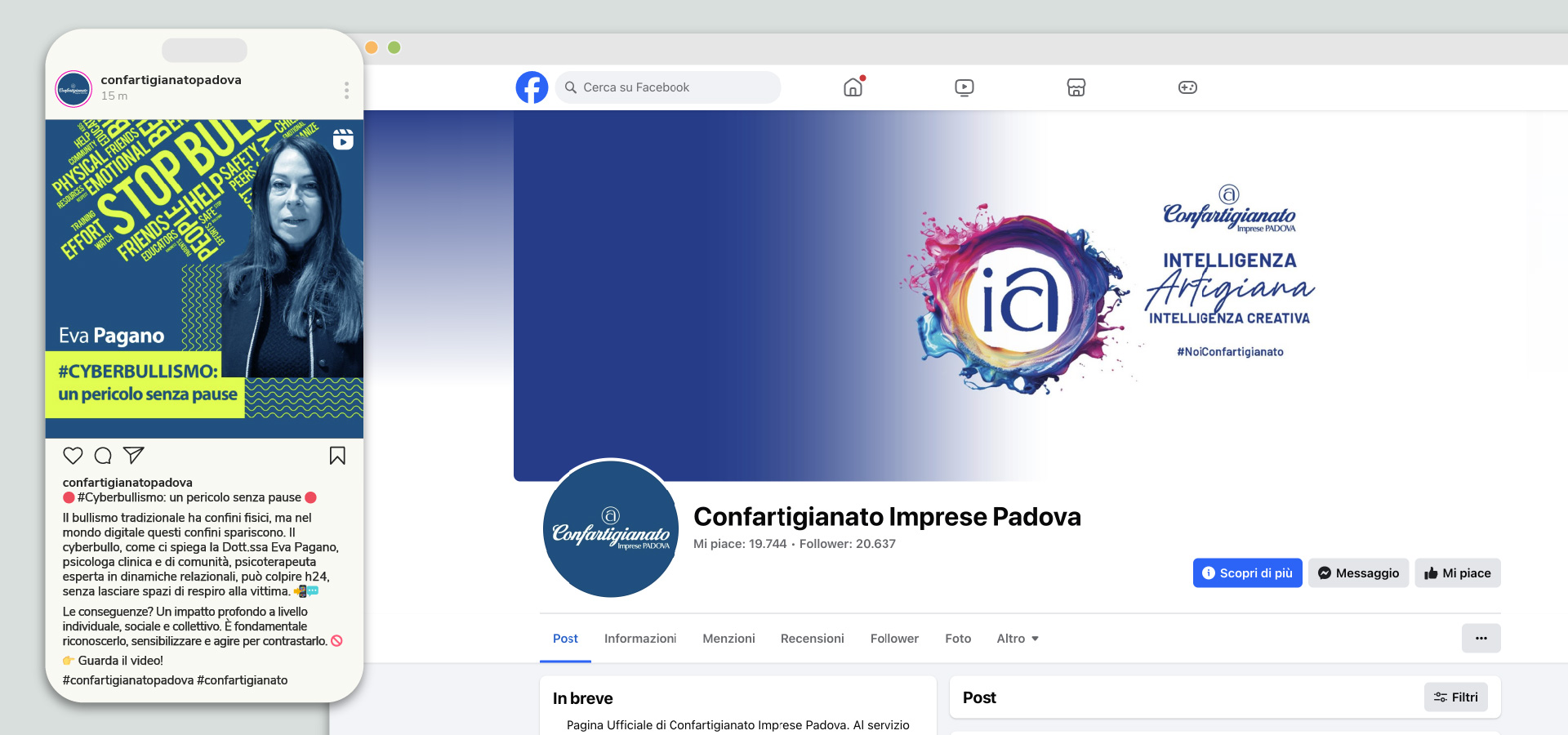Save the Instagram post with bookmark icon
1568x735 pixels.
coord(337,456)
